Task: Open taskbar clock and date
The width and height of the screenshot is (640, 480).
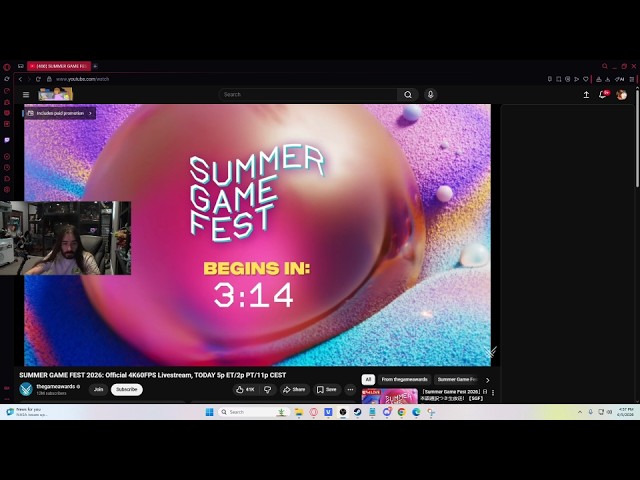Action: click(x=626, y=412)
